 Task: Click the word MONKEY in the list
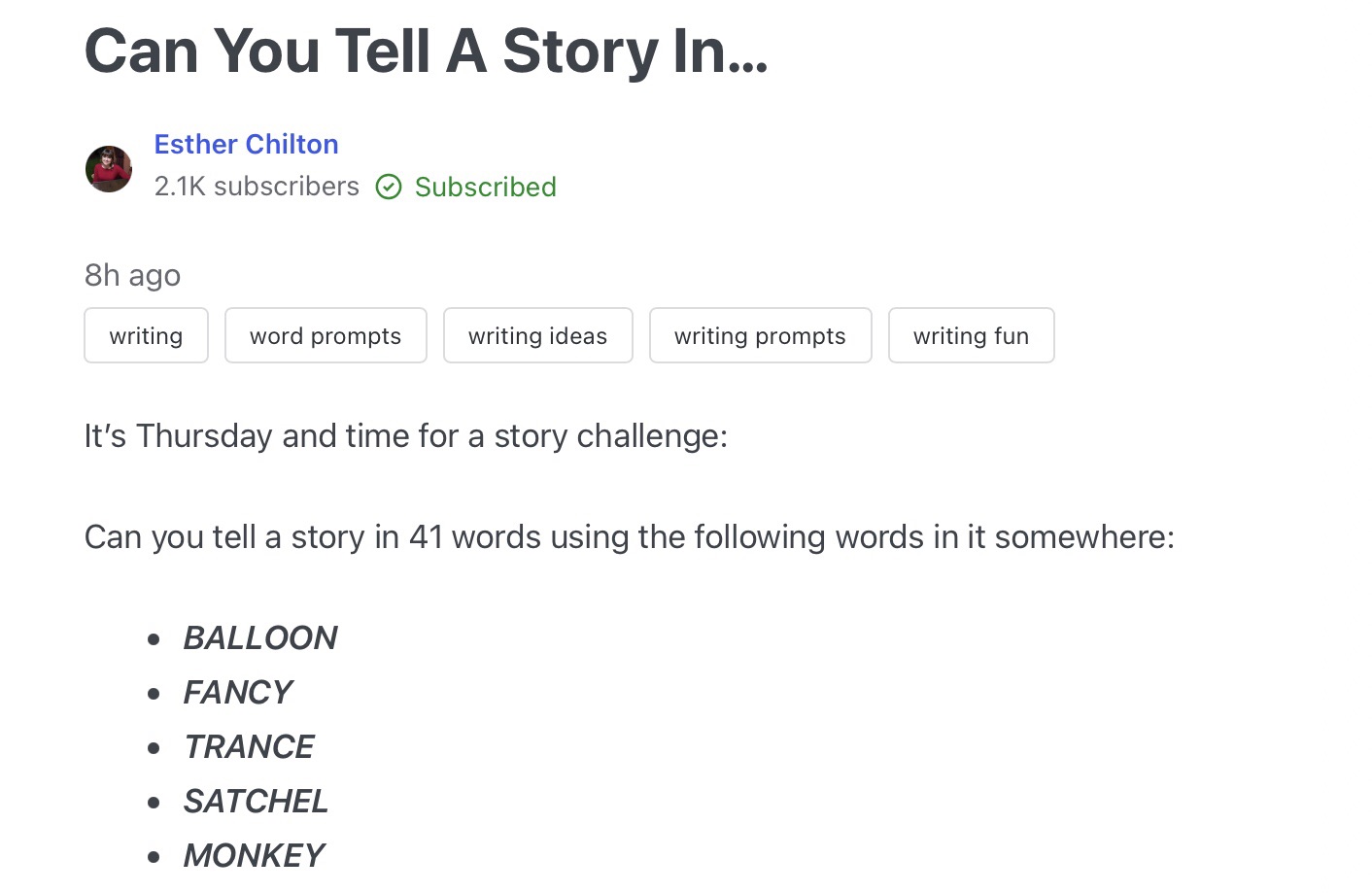(x=255, y=855)
